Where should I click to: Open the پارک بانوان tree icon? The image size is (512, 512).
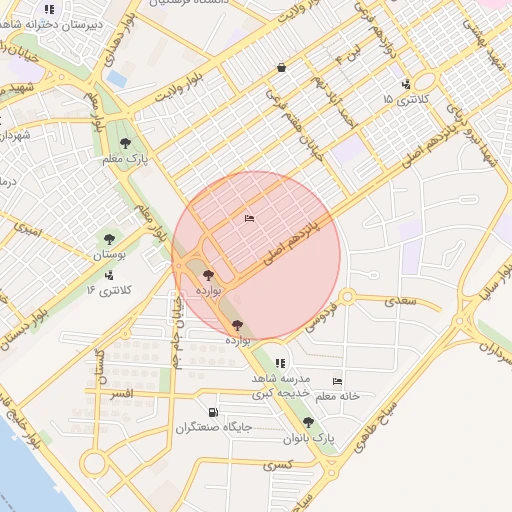point(309,422)
